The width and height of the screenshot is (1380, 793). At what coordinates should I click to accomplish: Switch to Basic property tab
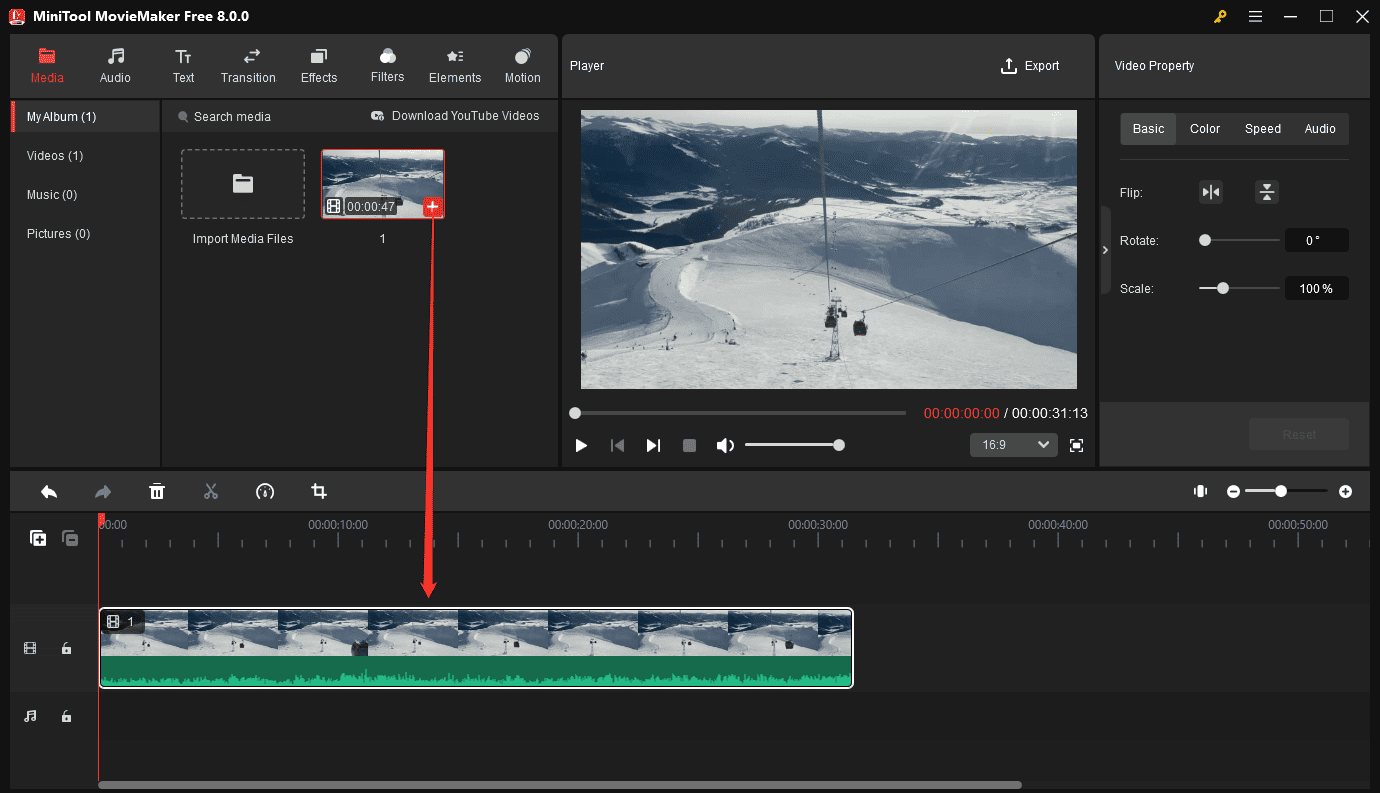1148,129
